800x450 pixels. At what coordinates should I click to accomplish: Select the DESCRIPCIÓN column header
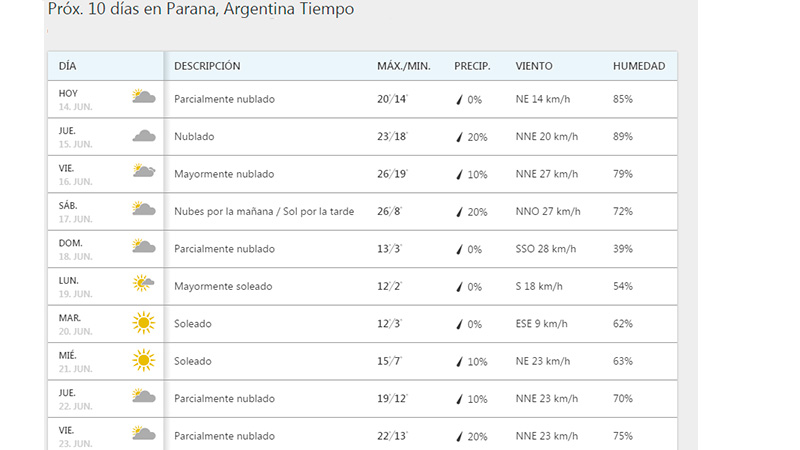(207, 66)
